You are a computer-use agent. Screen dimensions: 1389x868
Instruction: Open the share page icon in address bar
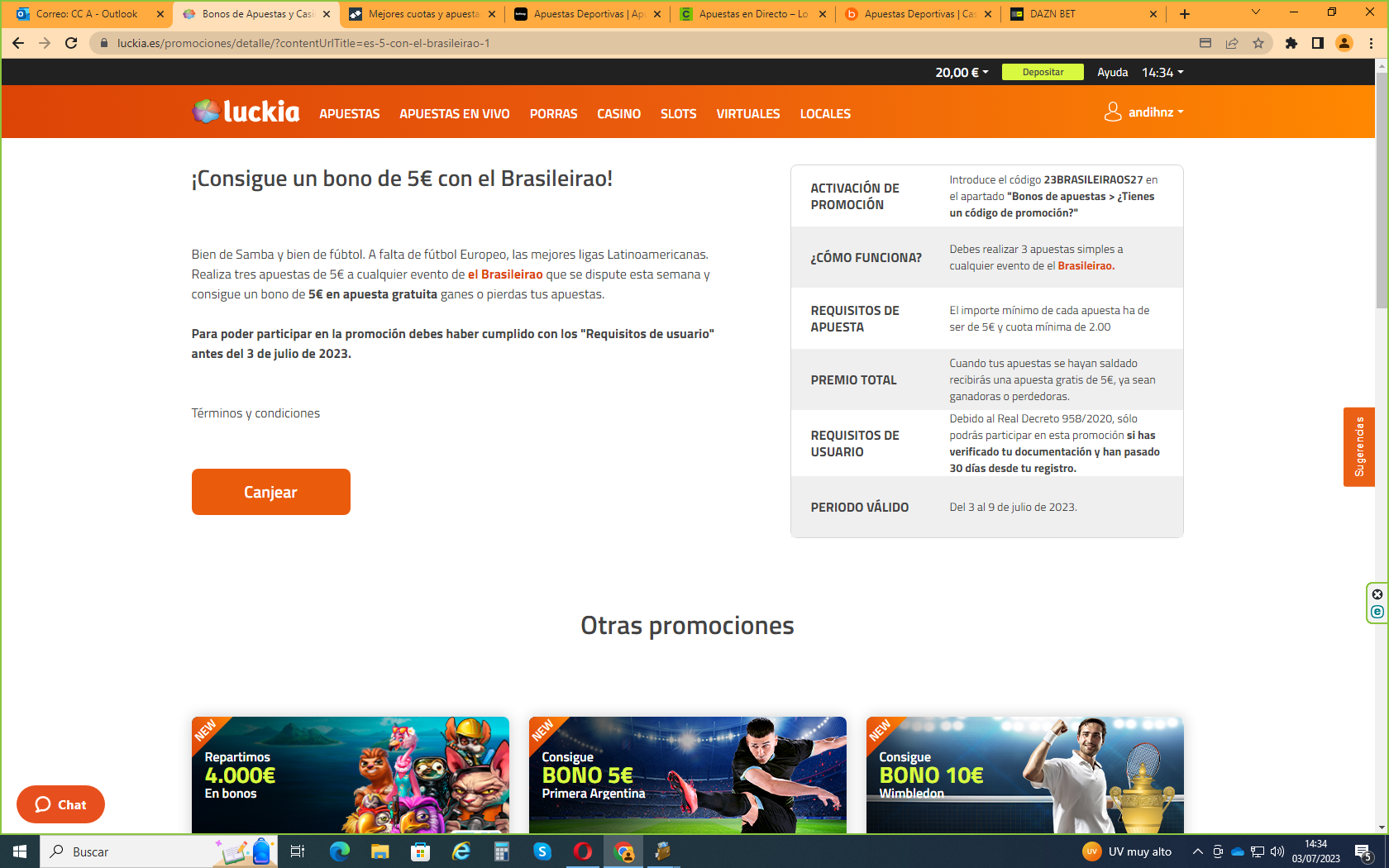(1232, 43)
